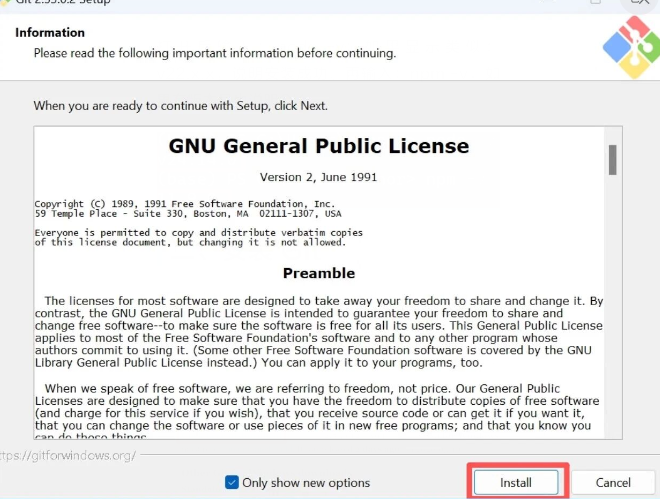Click the Only show new options label text
This screenshot has height=499, width=660.
coord(306,482)
